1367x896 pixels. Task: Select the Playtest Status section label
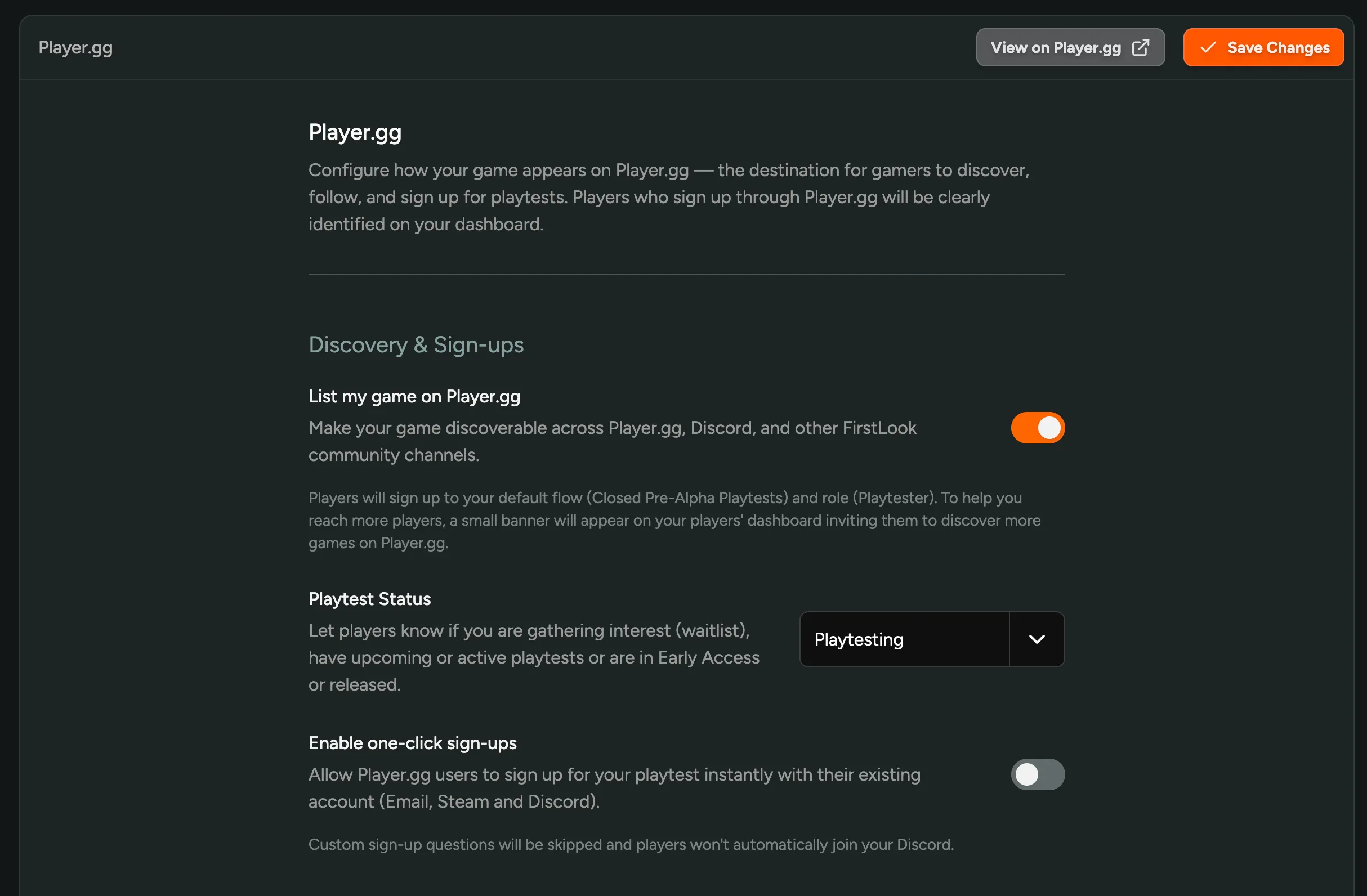(369, 598)
